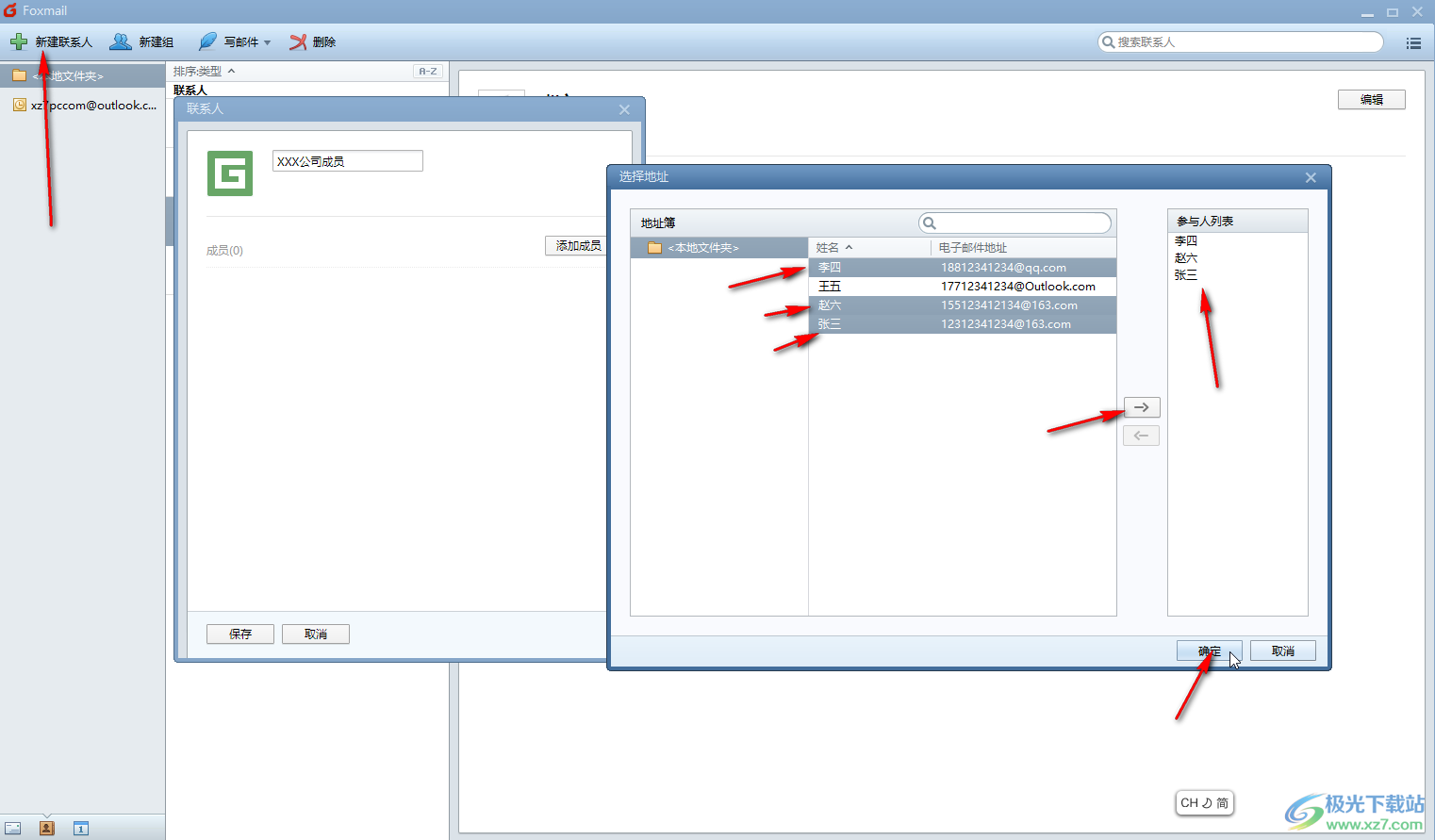Click the Delete (删除) red X icon

pos(298,41)
